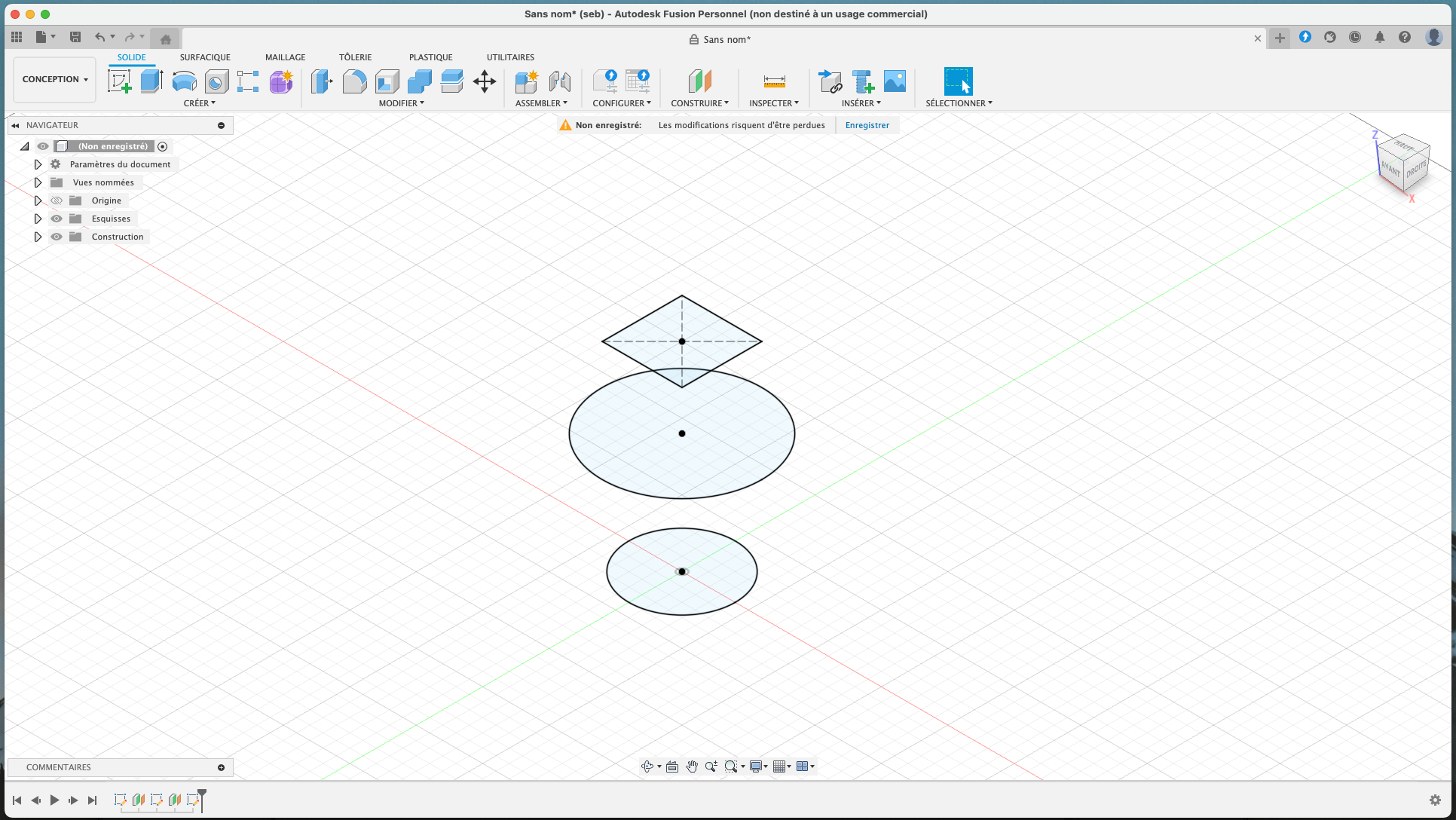The image size is (1456, 820).
Task: Open the job status clock icon
Action: tap(1355, 37)
